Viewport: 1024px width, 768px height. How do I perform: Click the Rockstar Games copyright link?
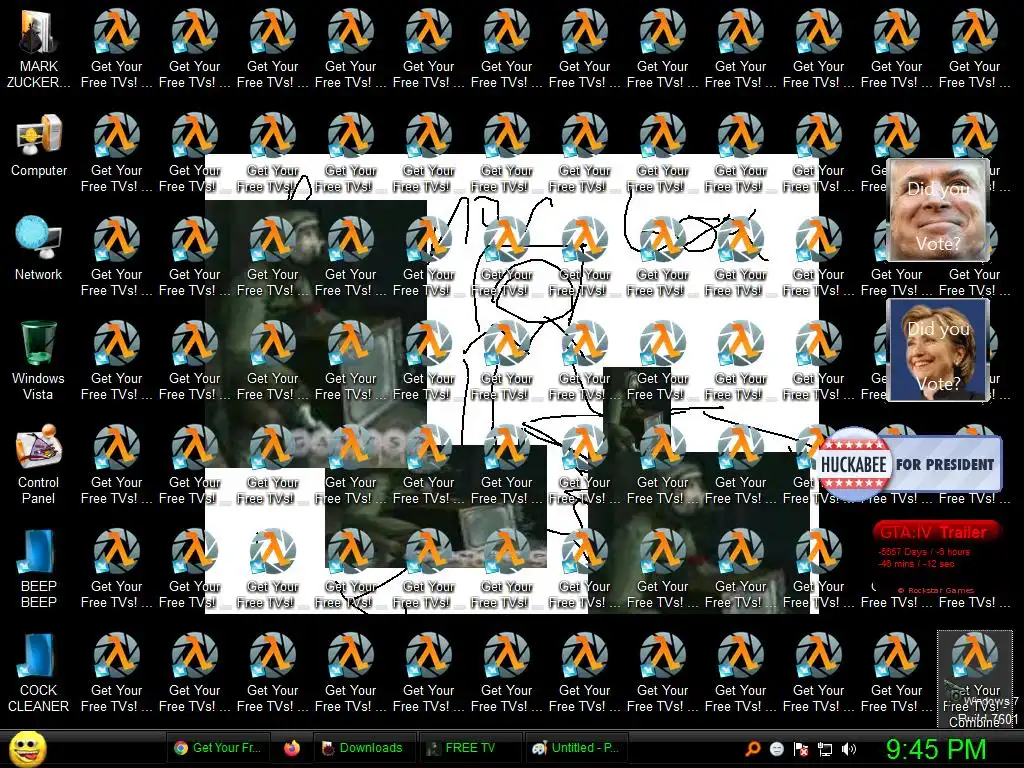click(x=936, y=590)
